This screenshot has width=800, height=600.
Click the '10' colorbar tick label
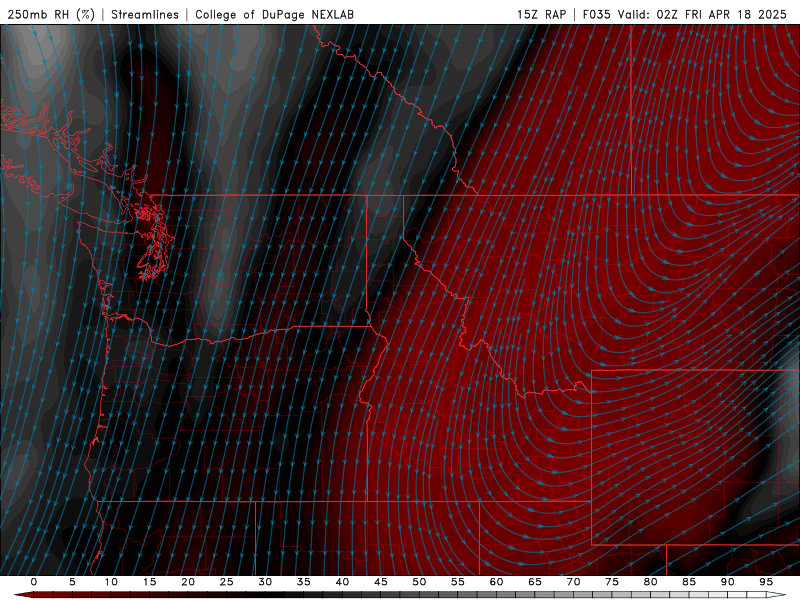(x=111, y=582)
